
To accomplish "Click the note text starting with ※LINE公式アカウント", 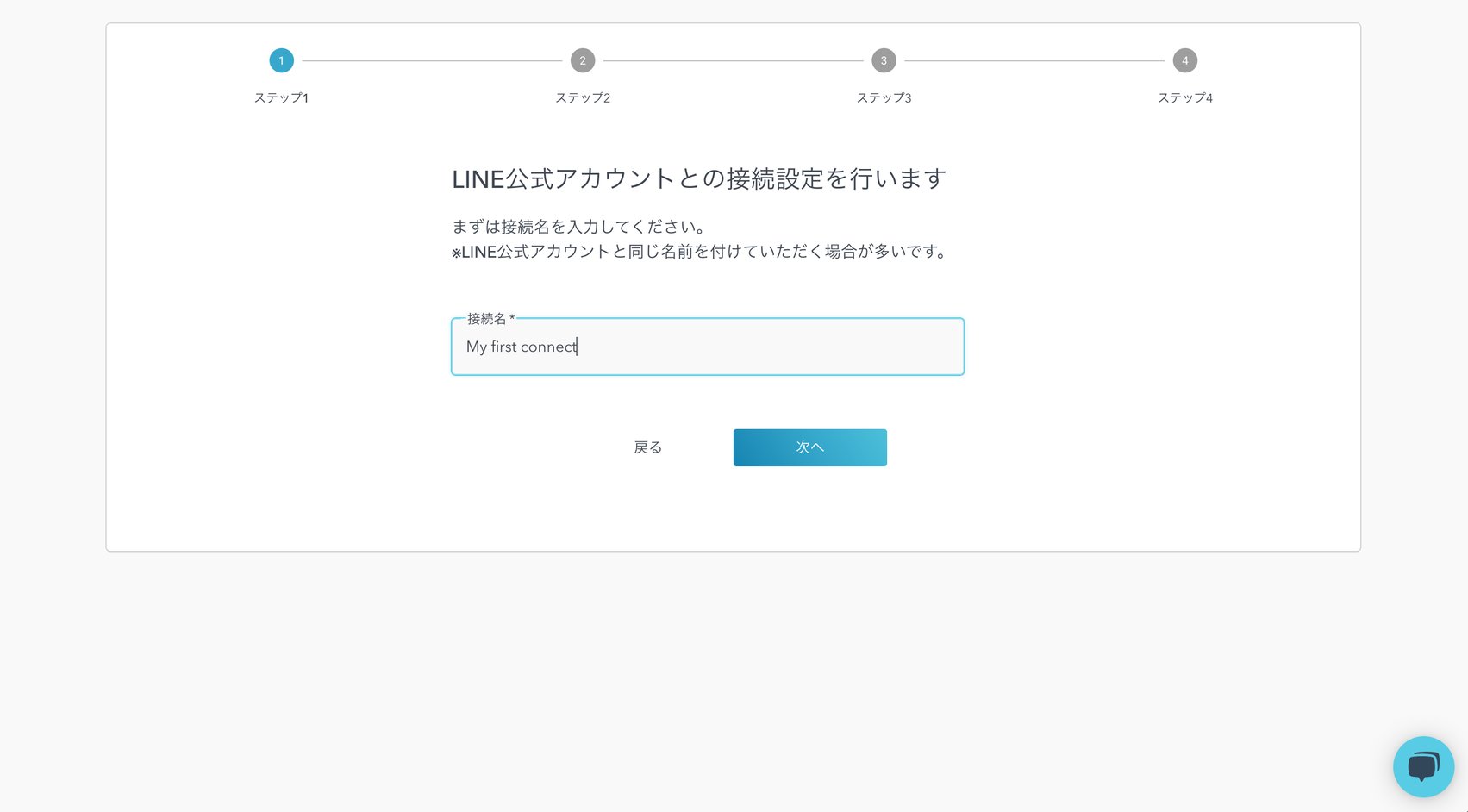I will click(698, 252).
